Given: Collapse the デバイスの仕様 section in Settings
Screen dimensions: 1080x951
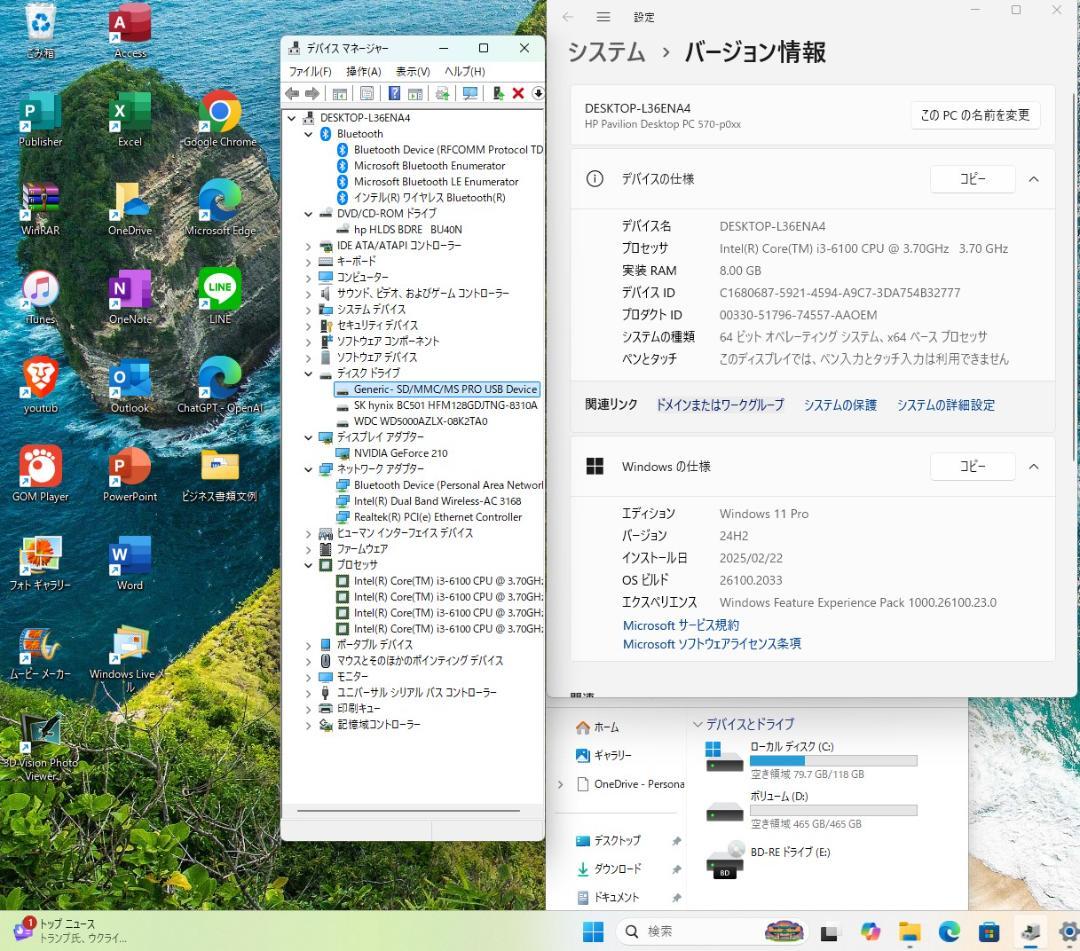Looking at the screenshot, I should point(1033,179).
